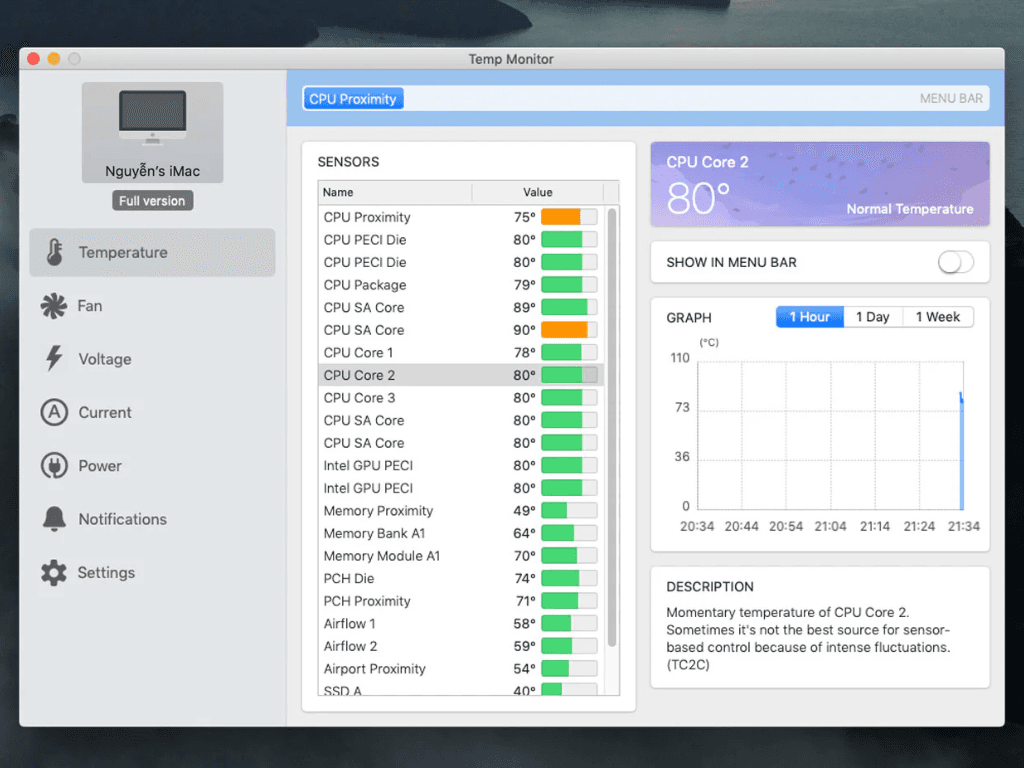Image resolution: width=1024 pixels, height=768 pixels.
Task: Click the Power plug icon
Action: [x=53, y=466]
